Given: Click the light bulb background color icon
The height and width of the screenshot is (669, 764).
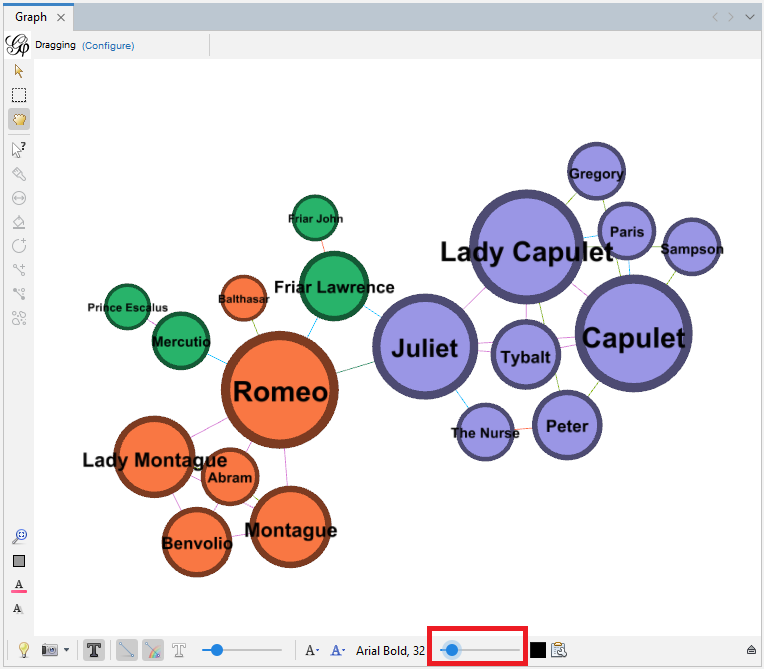Looking at the screenshot, I should 23,650.
